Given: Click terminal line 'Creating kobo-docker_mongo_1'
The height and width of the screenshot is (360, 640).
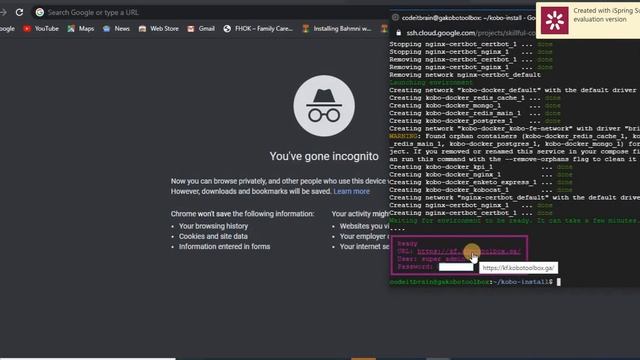Looking at the screenshot, I should [475, 106].
